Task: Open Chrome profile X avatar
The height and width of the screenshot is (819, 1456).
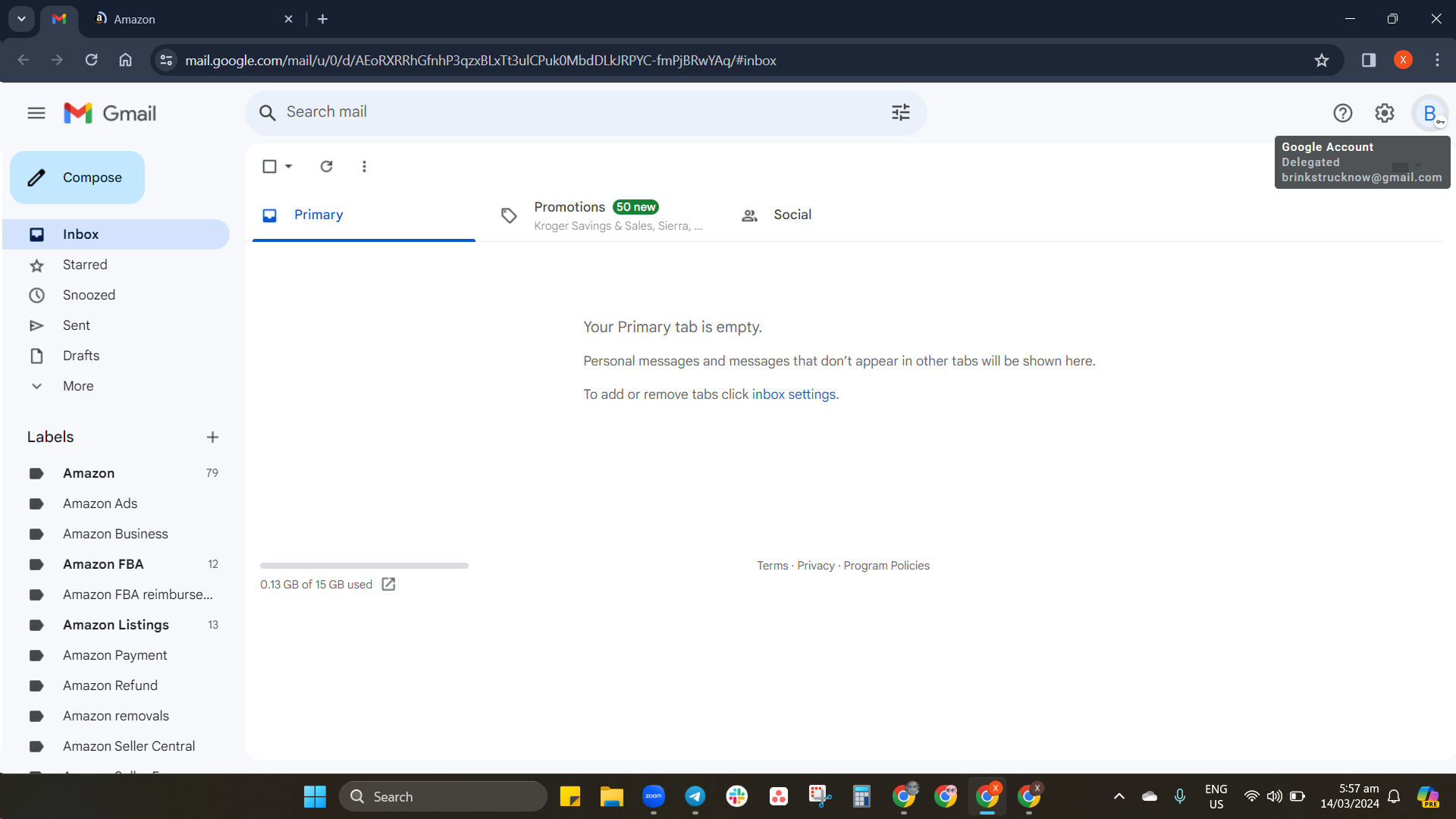Action: [1403, 60]
